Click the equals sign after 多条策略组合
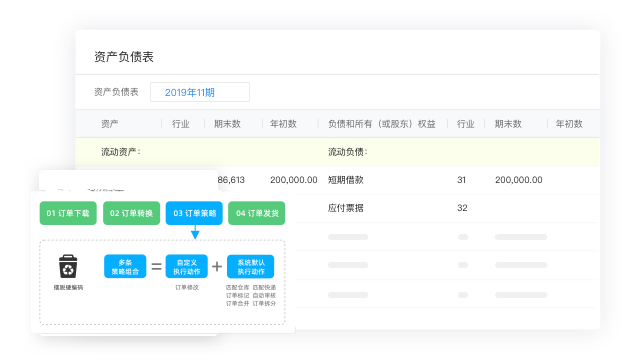Screen dimensions: 640x360 click(x=156, y=267)
